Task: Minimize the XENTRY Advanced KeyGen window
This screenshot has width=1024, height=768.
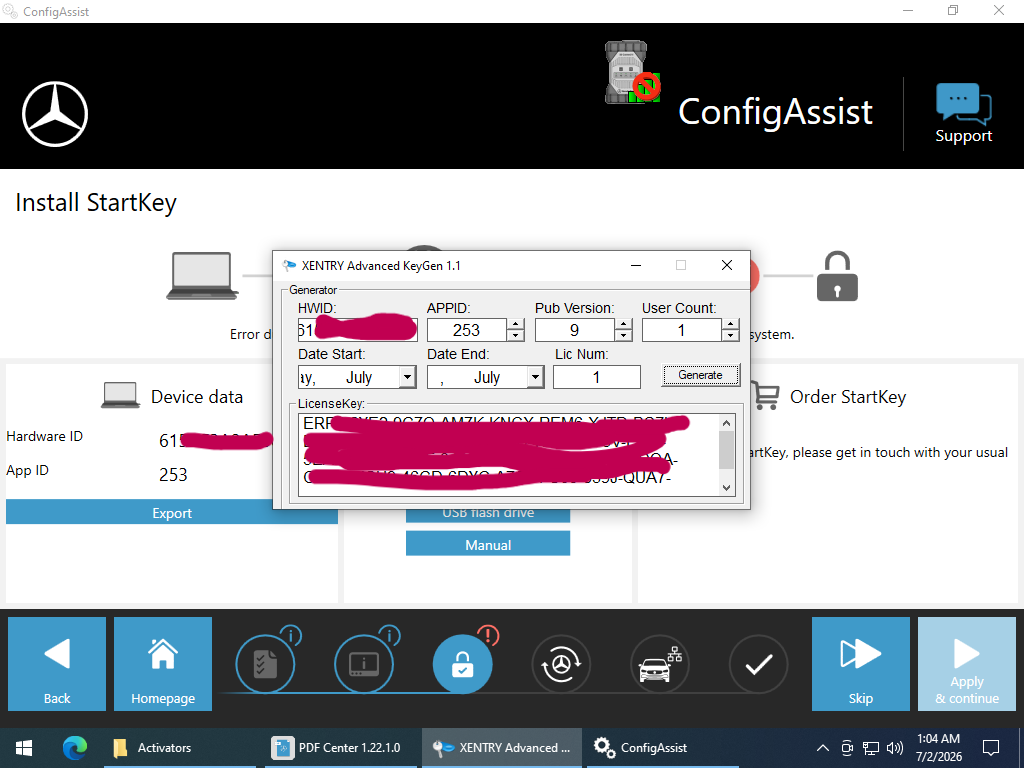Action: [635, 265]
